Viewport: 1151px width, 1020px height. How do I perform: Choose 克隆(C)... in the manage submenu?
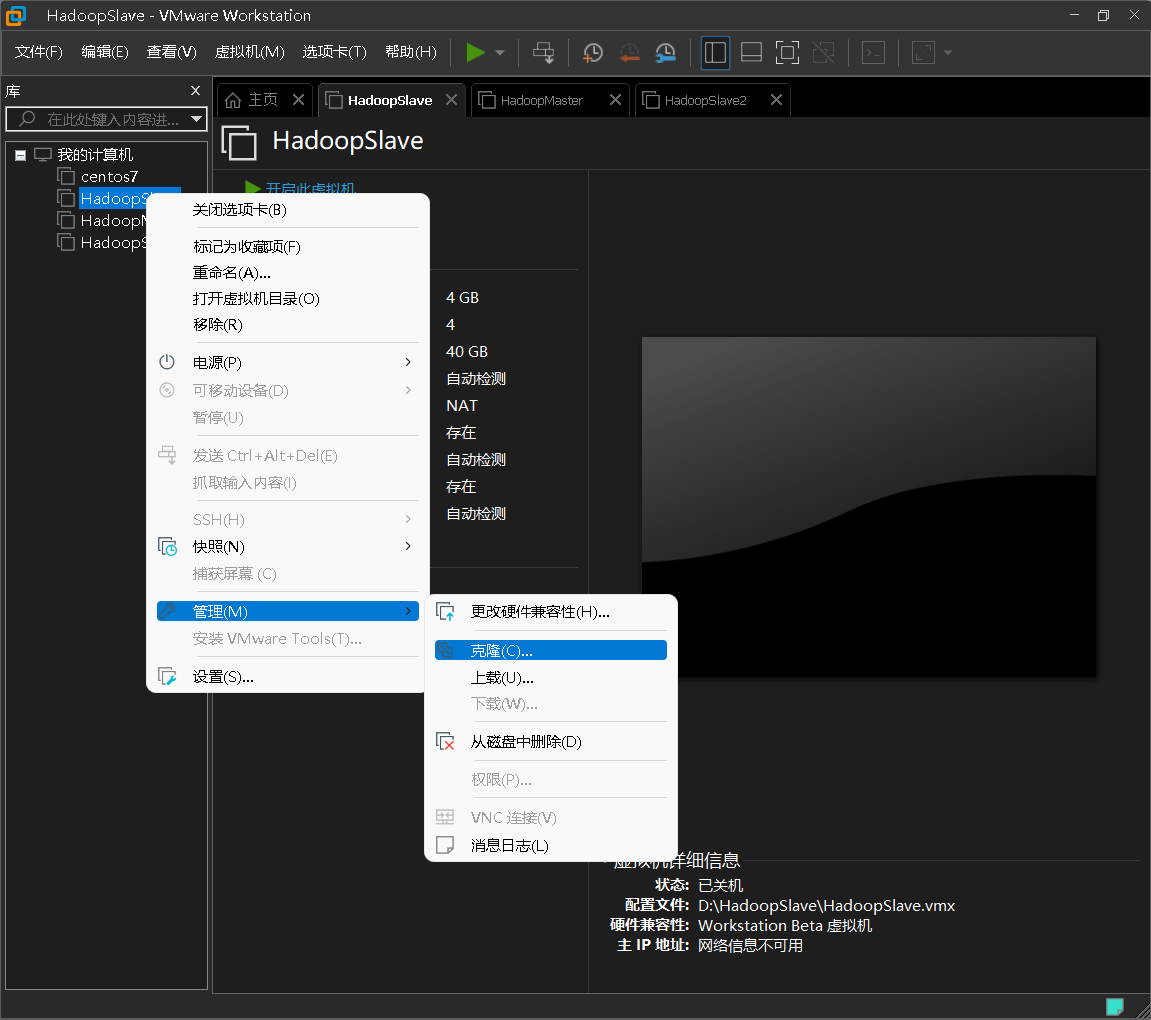pos(551,650)
